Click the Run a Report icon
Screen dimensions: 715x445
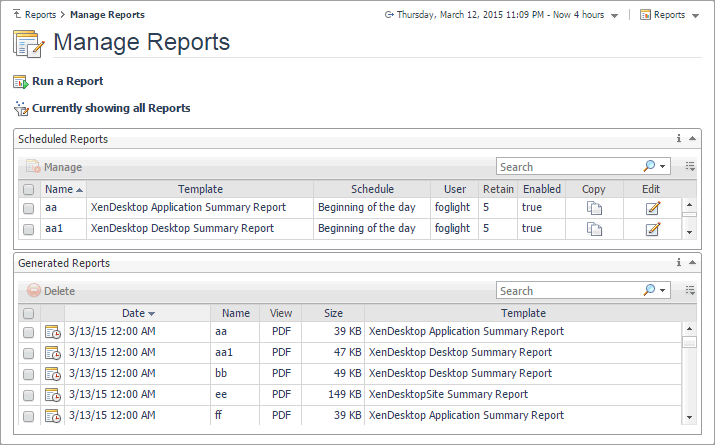click(21, 82)
